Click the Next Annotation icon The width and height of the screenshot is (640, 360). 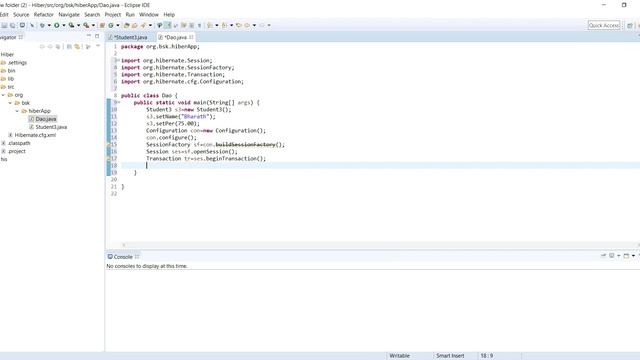(210, 25)
